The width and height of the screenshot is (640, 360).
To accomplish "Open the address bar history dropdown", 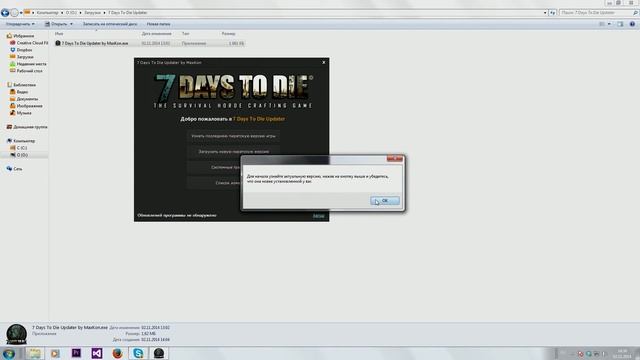I will pos(545,13).
